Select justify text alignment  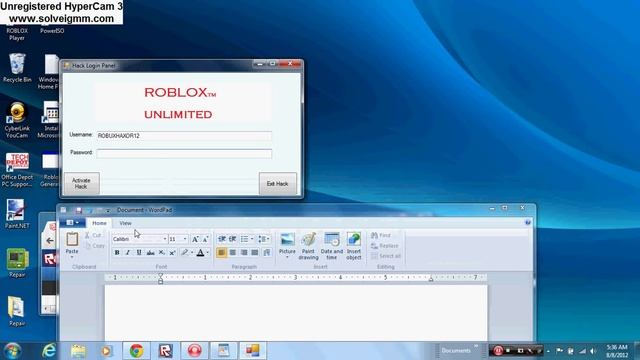point(255,253)
